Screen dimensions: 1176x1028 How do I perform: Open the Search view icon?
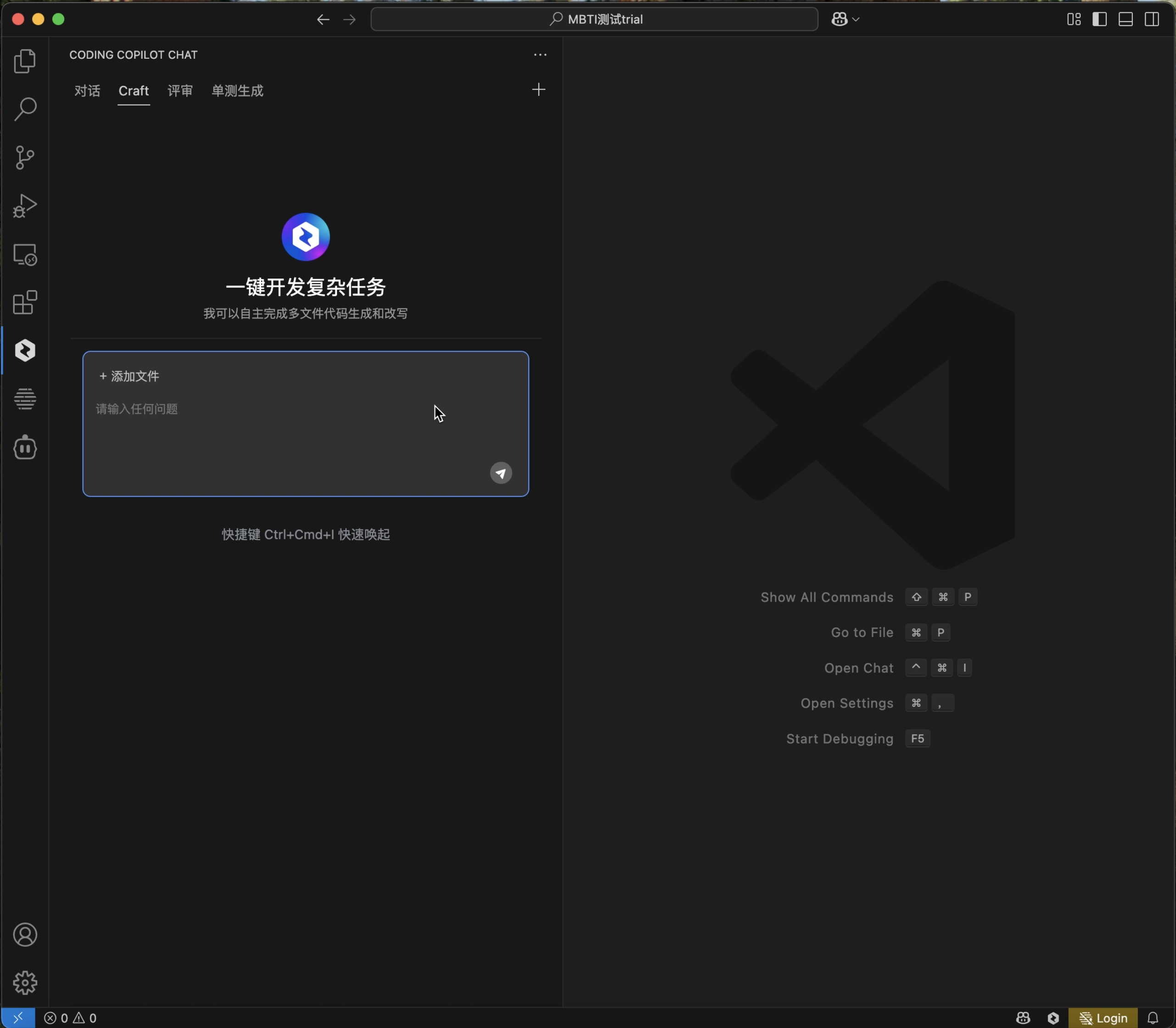(25, 109)
